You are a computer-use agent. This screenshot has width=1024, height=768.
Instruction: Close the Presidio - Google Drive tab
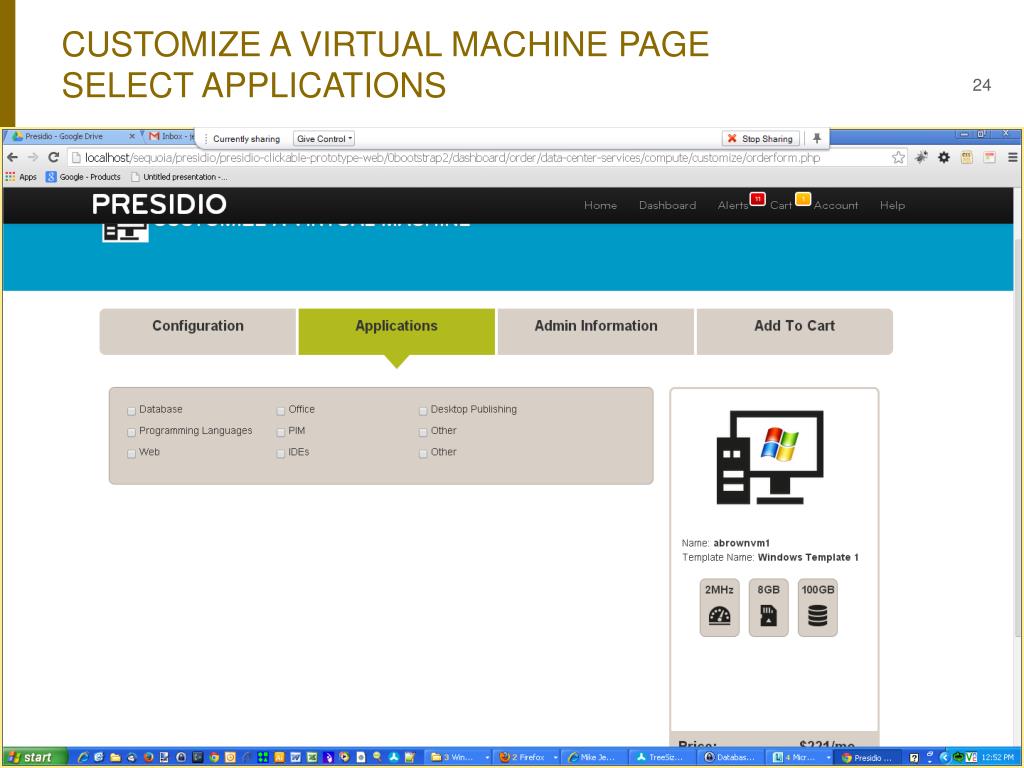[132, 136]
